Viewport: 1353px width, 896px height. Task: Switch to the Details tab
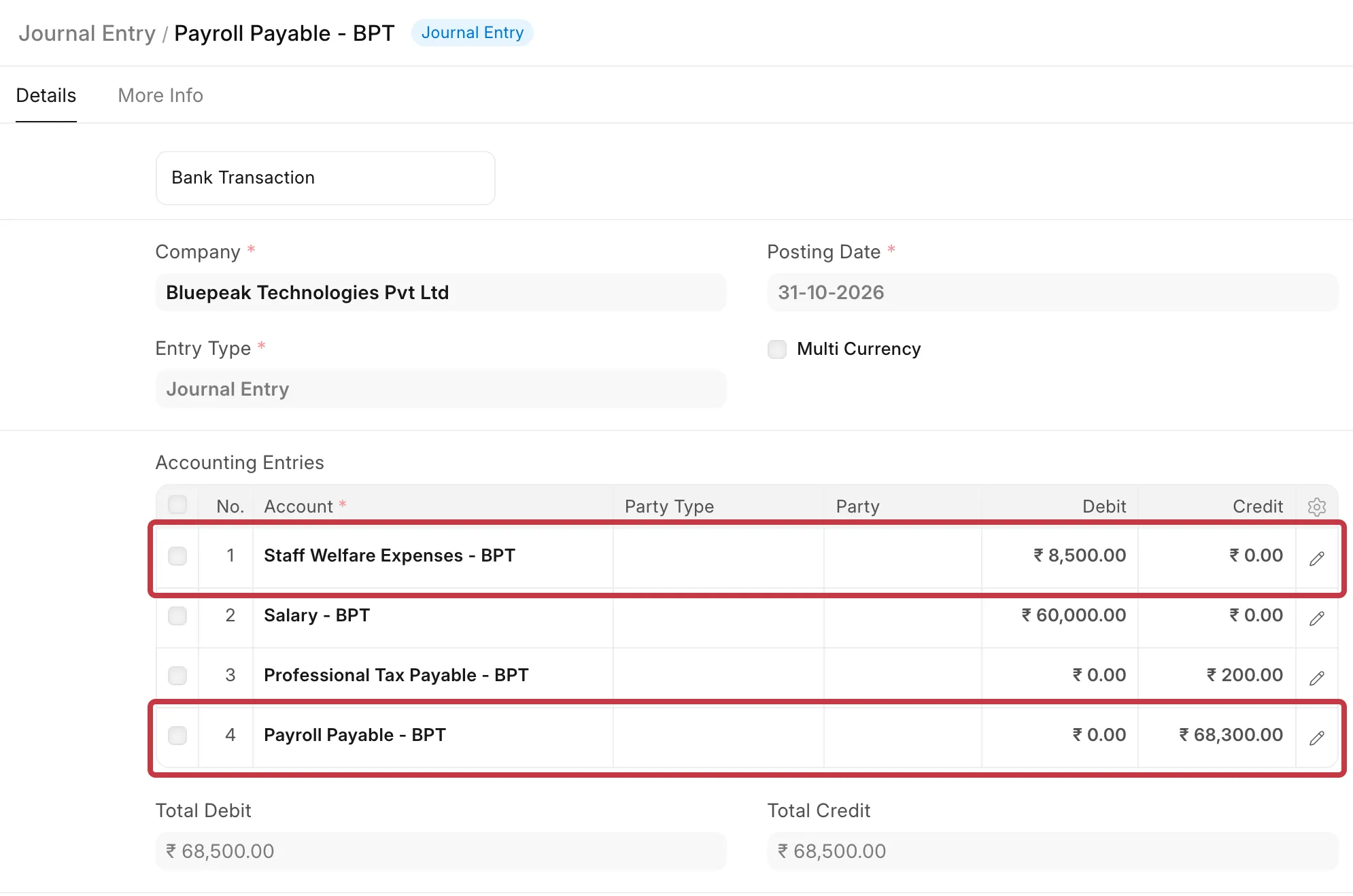click(46, 95)
